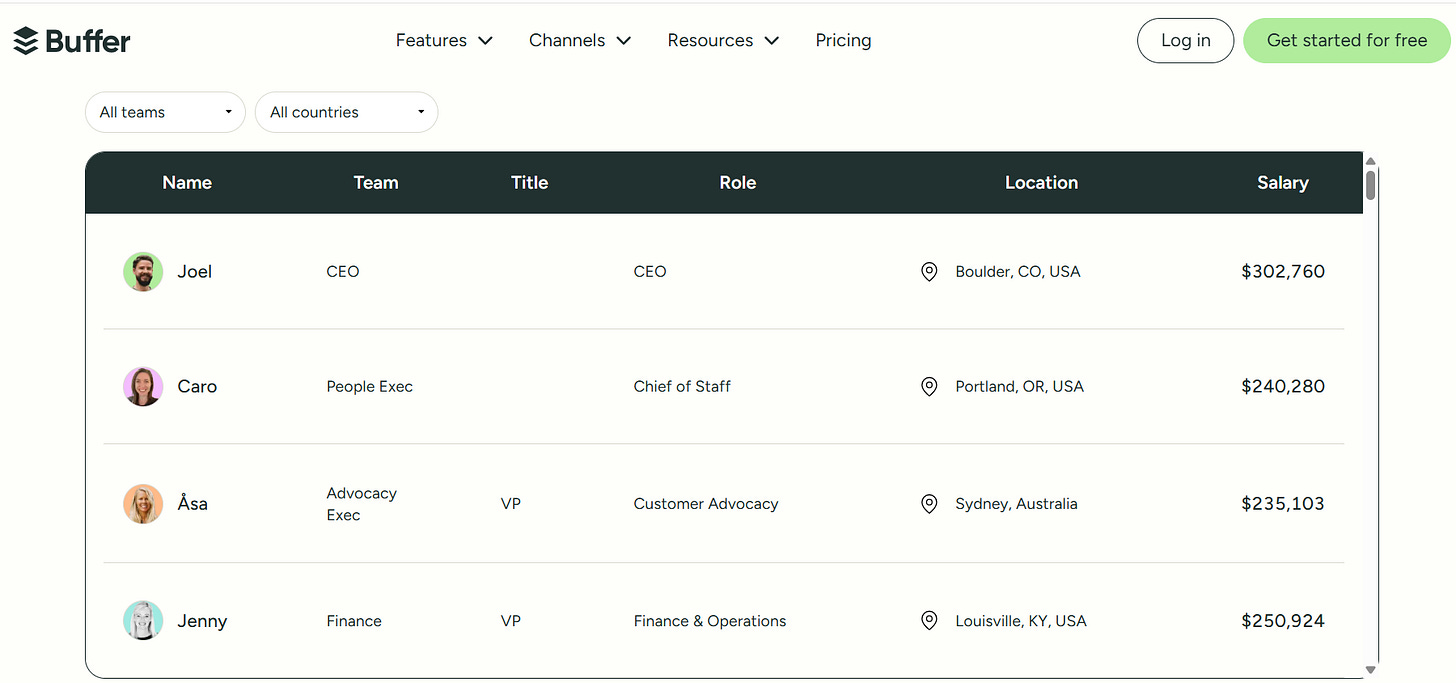
Task: Open the All countries dropdown
Action: click(x=346, y=112)
